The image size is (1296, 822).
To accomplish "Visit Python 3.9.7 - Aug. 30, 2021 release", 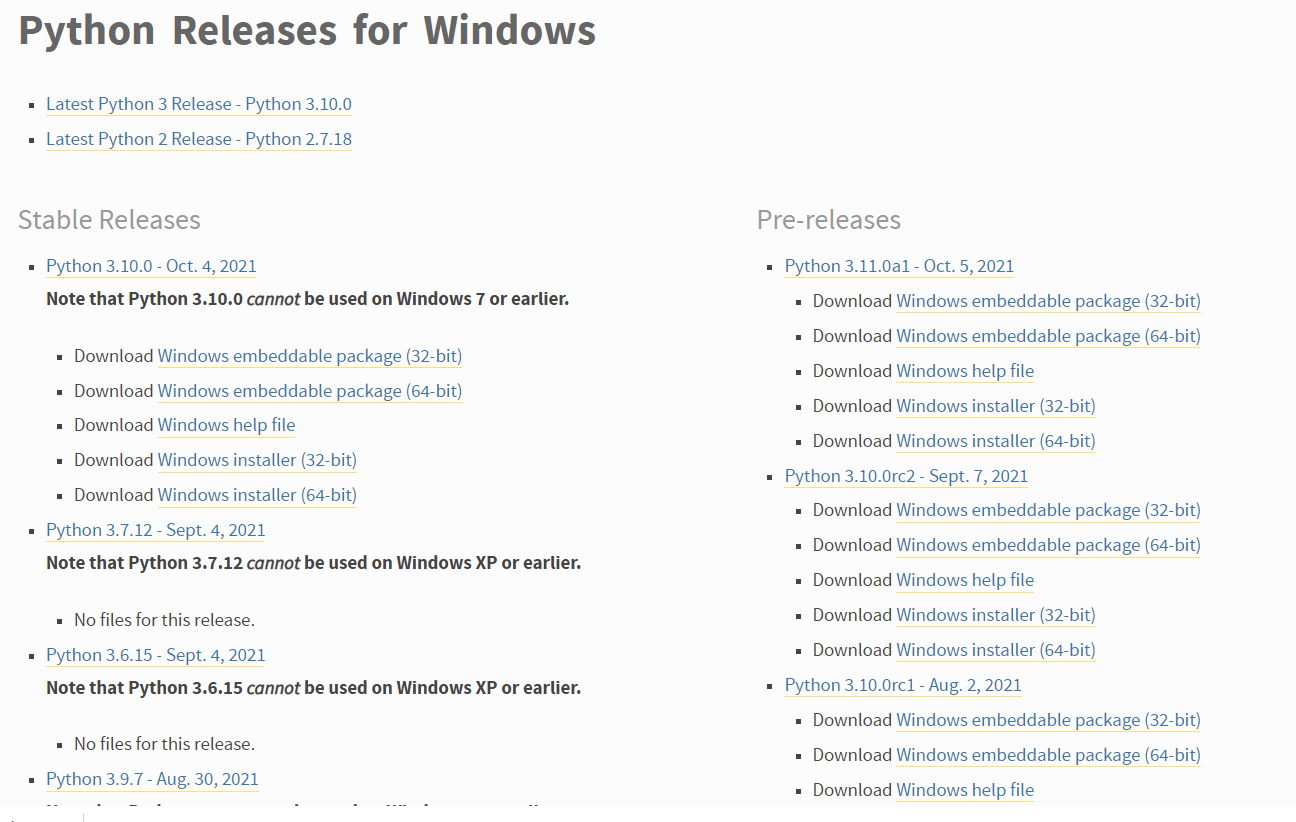I will coord(152,779).
